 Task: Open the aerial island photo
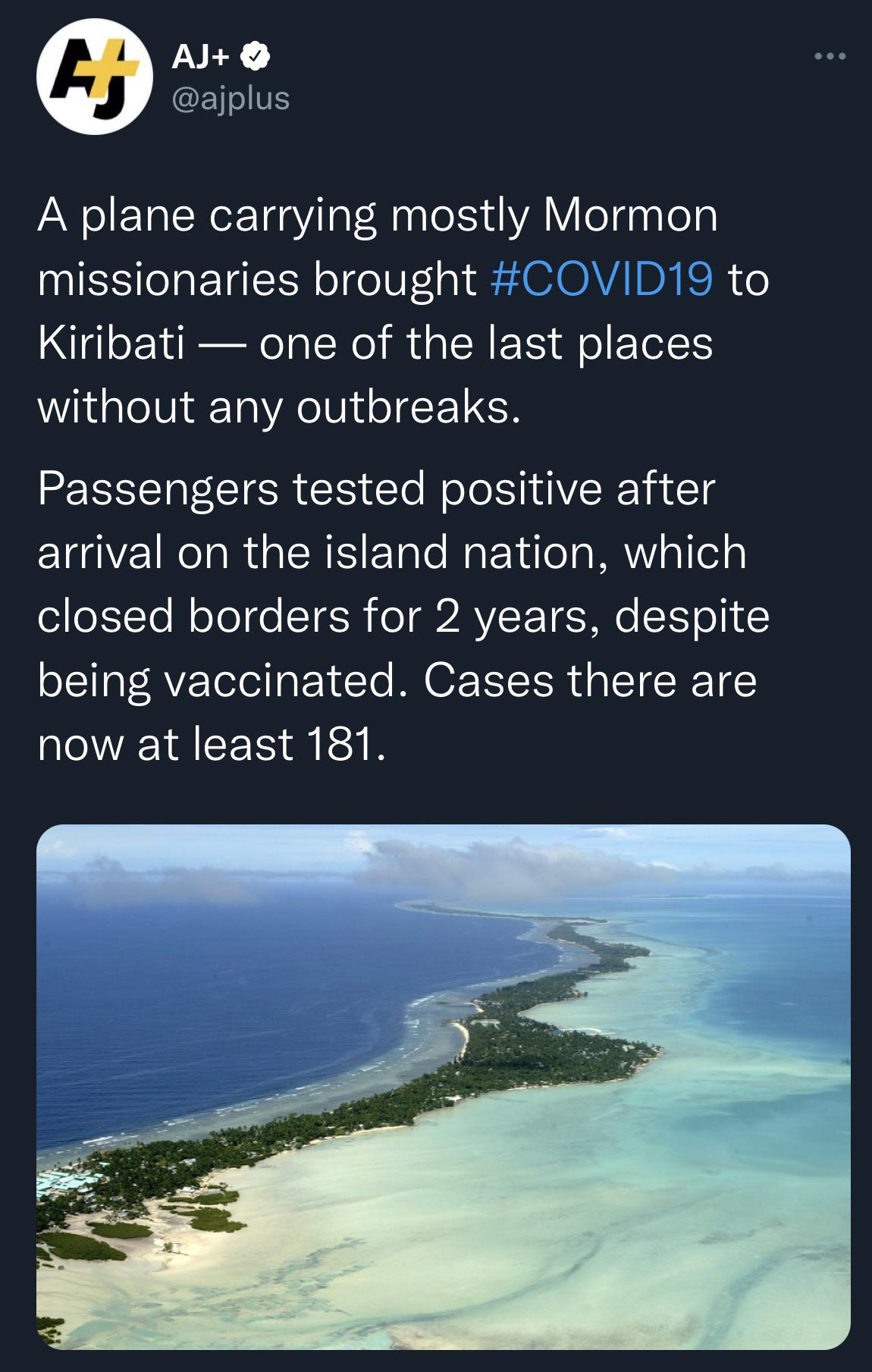pos(443,1086)
